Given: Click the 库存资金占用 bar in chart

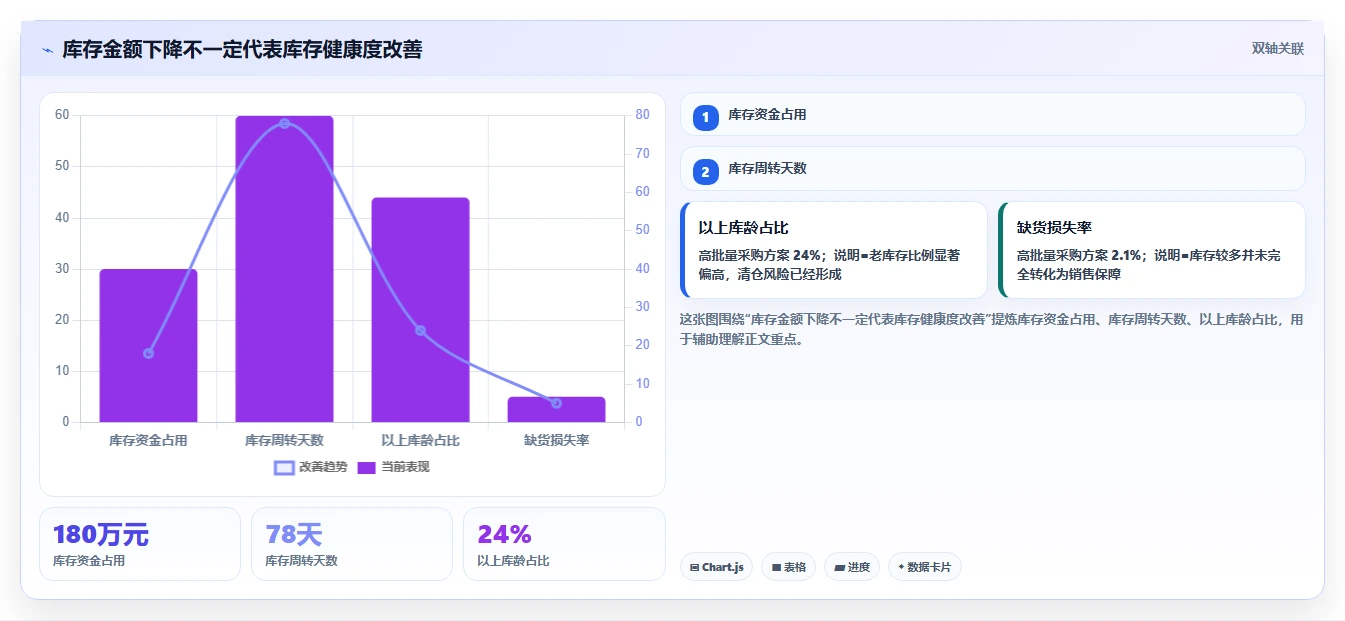Looking at the screenshot, I should (x=148, y=345).
